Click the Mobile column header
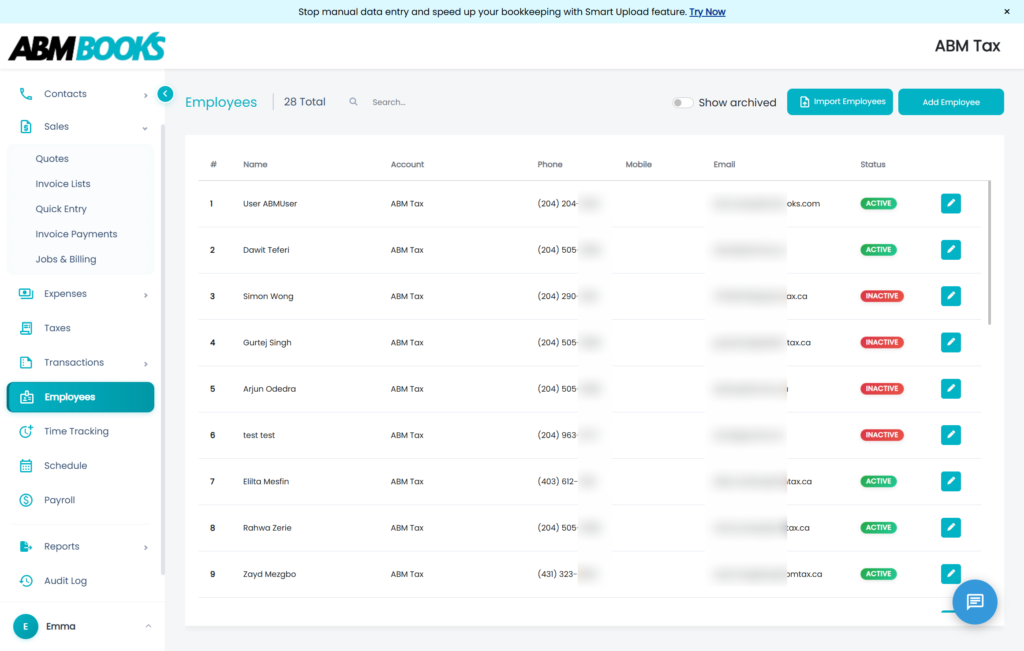This screenshot has width=1024, height=651. 639,165
